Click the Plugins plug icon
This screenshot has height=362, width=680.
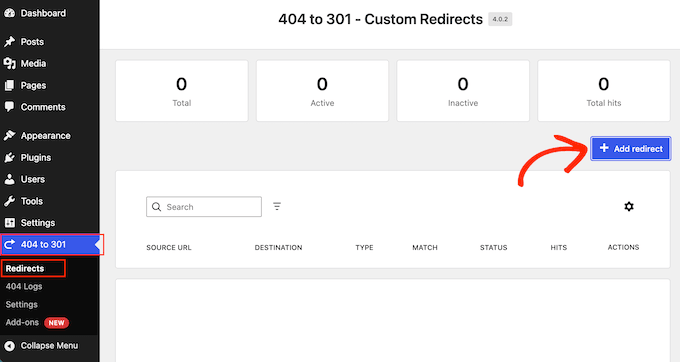[x=9, y=157]
